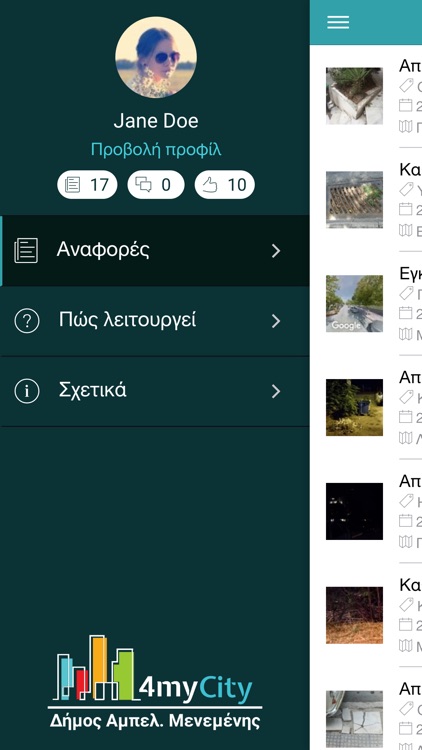Click the calendar icon in dry grass report
This screenshot has height=750, width=422.
coord(406,624)
